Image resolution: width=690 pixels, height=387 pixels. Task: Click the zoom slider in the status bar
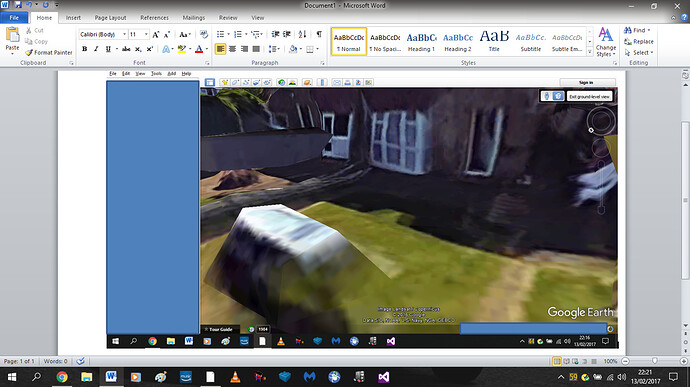coord(654,361)
